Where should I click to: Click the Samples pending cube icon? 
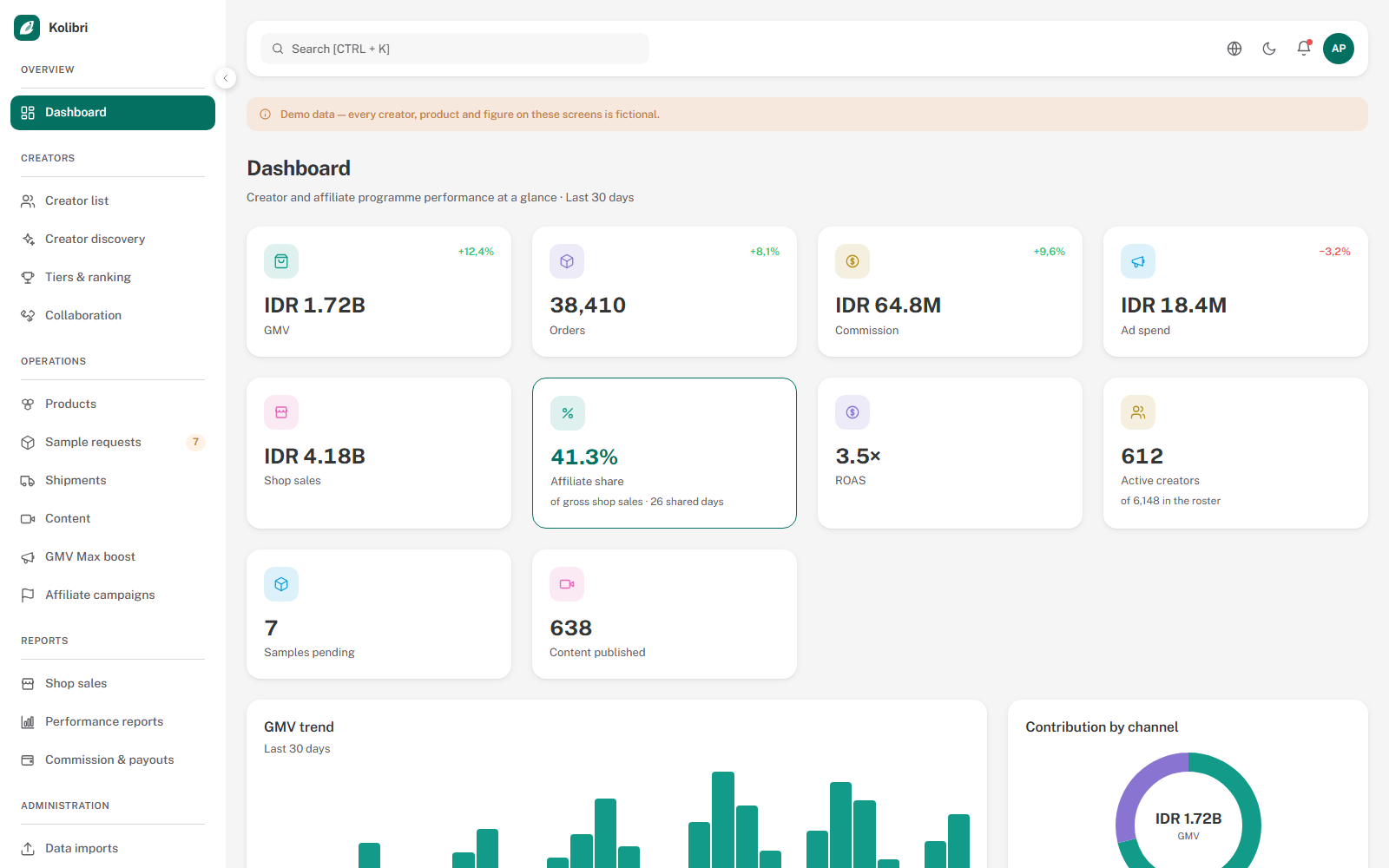281,584
